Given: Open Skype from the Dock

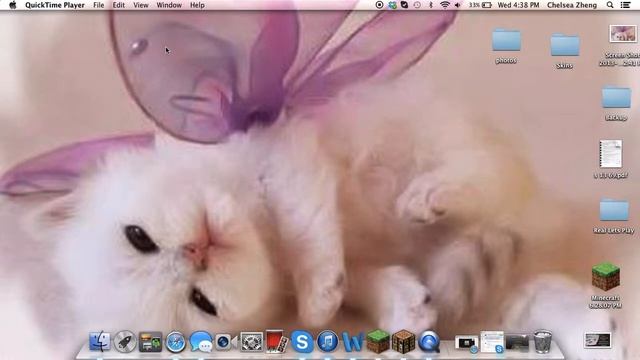Looking at the screenshot, I should tap(302, 342).
